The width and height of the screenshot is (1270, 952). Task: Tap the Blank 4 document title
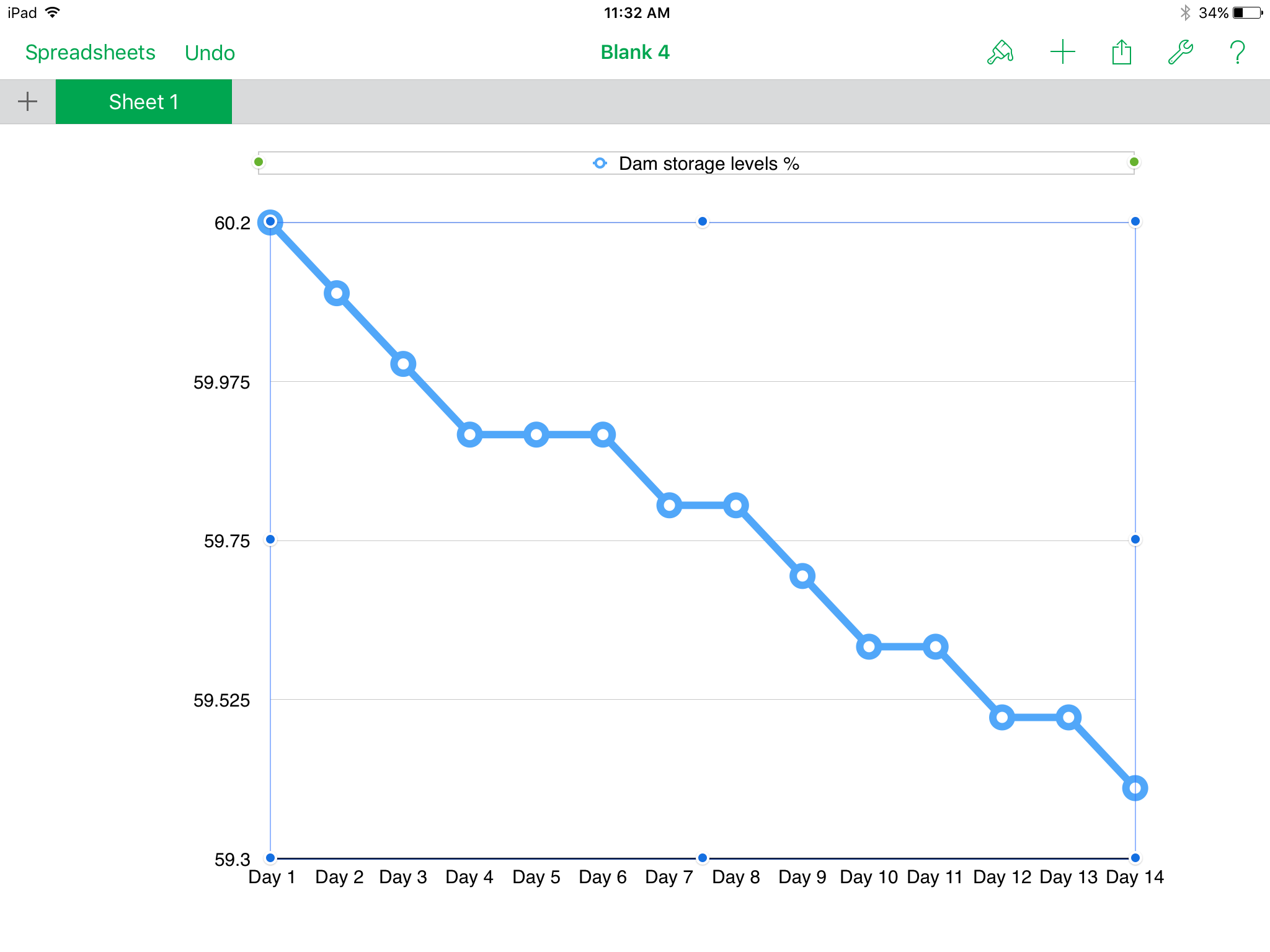pos(635,53)
